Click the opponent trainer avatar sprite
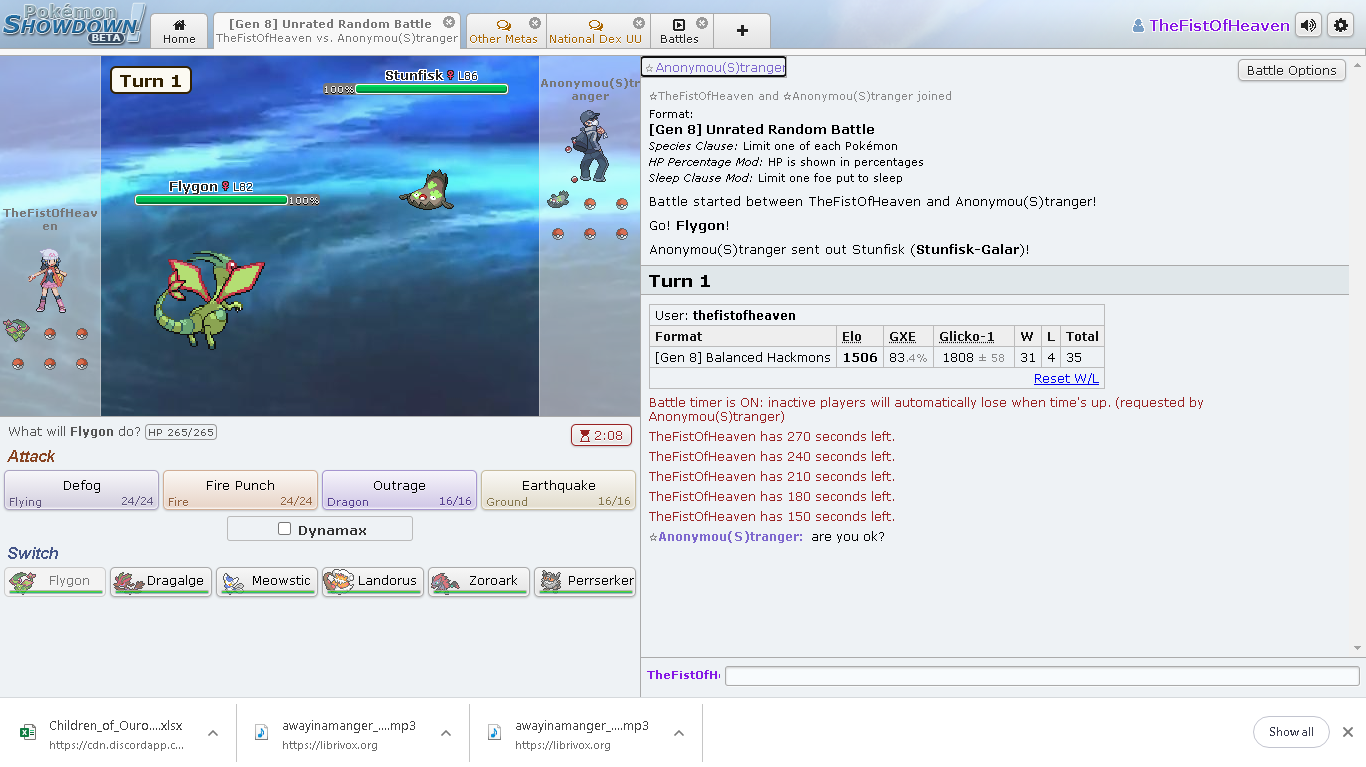1366x767 pixels. 589,146
